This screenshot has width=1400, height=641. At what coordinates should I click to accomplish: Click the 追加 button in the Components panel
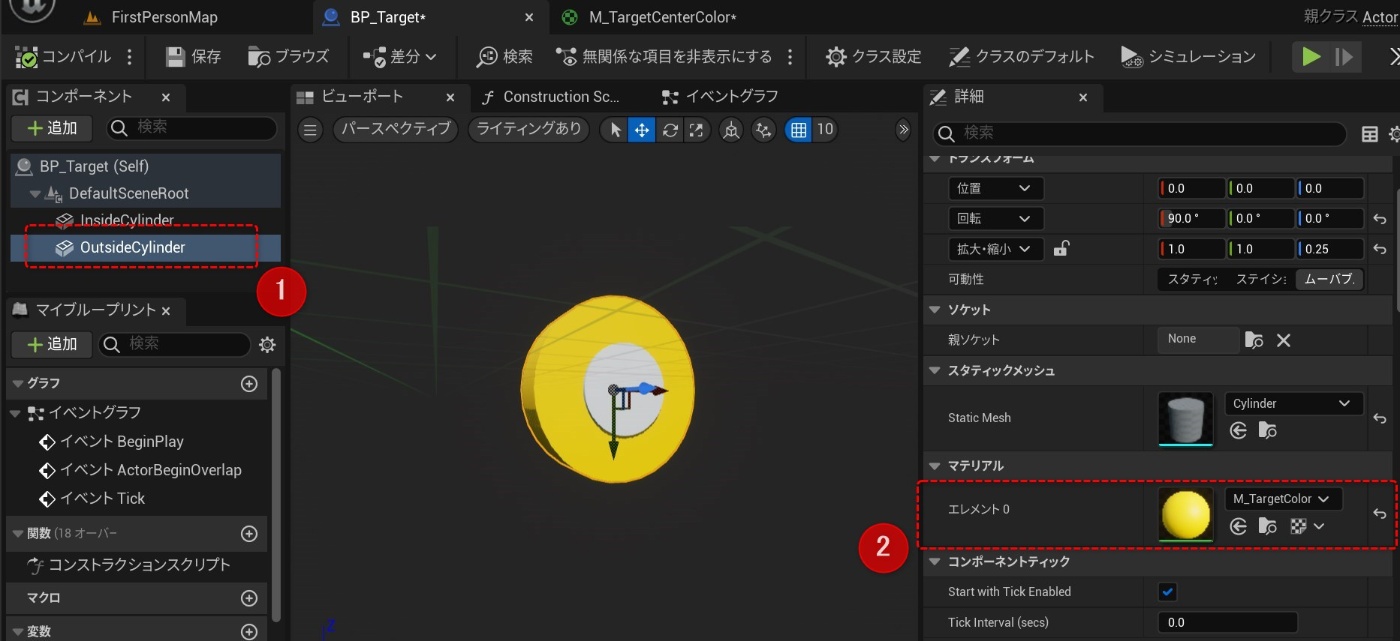click(x=51, y=128)
